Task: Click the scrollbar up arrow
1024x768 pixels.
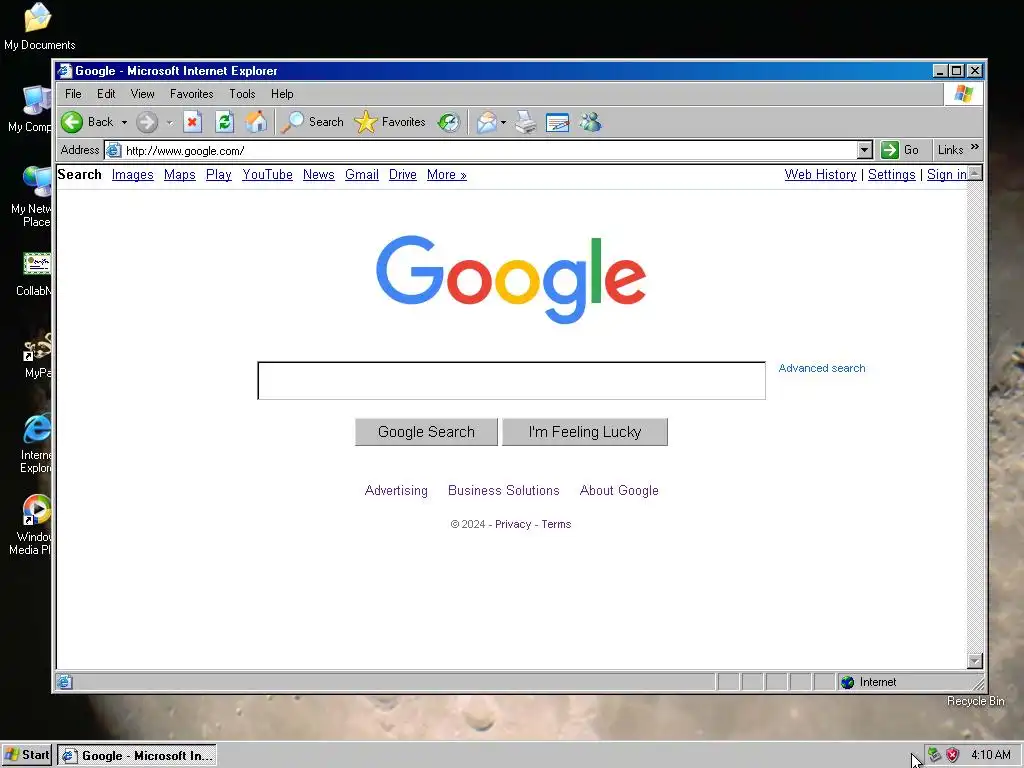Action: tap(975, 173)
